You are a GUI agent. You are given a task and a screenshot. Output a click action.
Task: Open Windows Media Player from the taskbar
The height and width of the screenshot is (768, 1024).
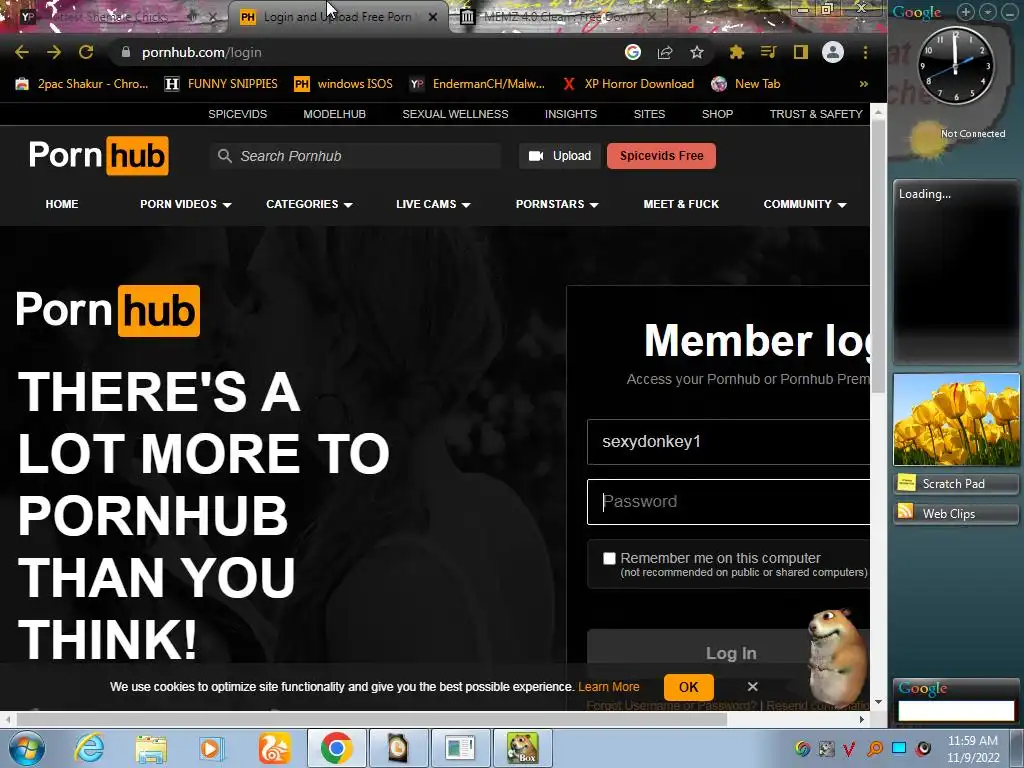(x=212, y=748)
